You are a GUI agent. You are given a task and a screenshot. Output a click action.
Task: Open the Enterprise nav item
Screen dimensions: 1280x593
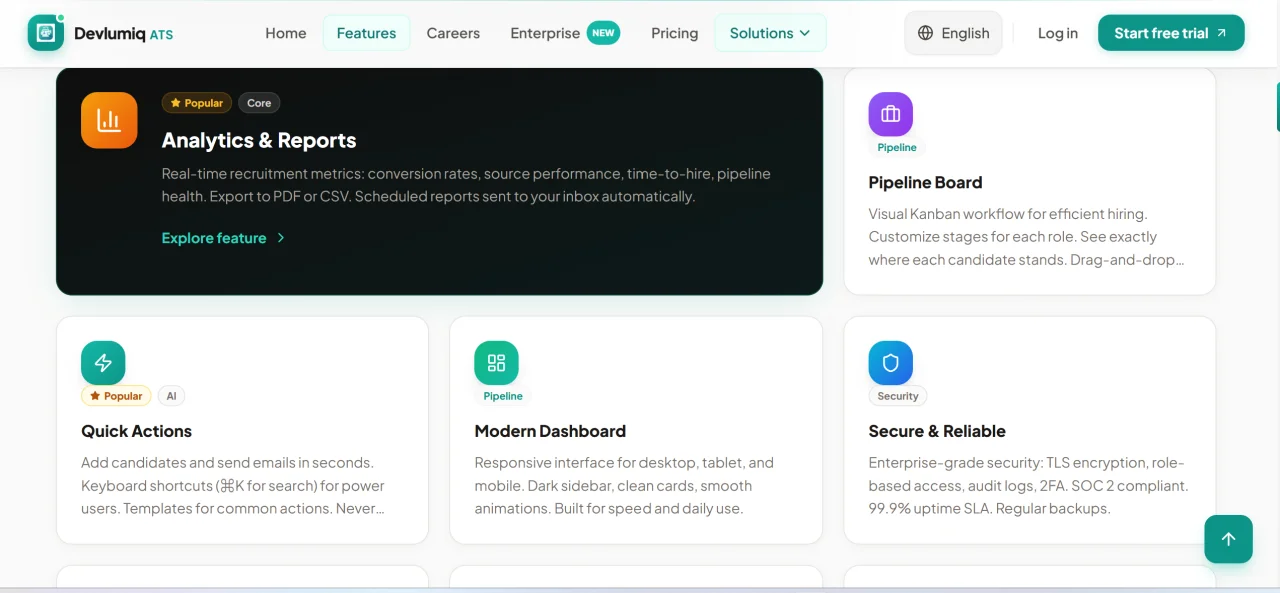pyautogui.click(x=545, y=33)
